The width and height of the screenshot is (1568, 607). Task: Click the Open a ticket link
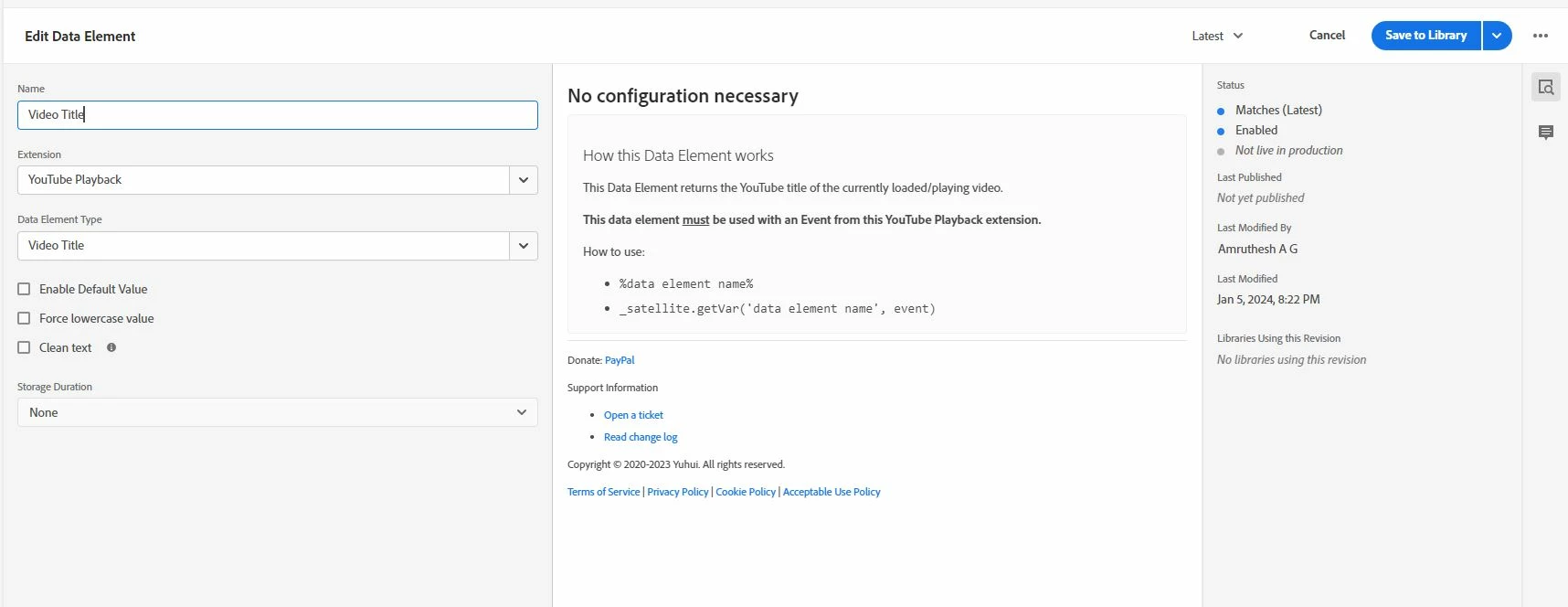(633, 415)
